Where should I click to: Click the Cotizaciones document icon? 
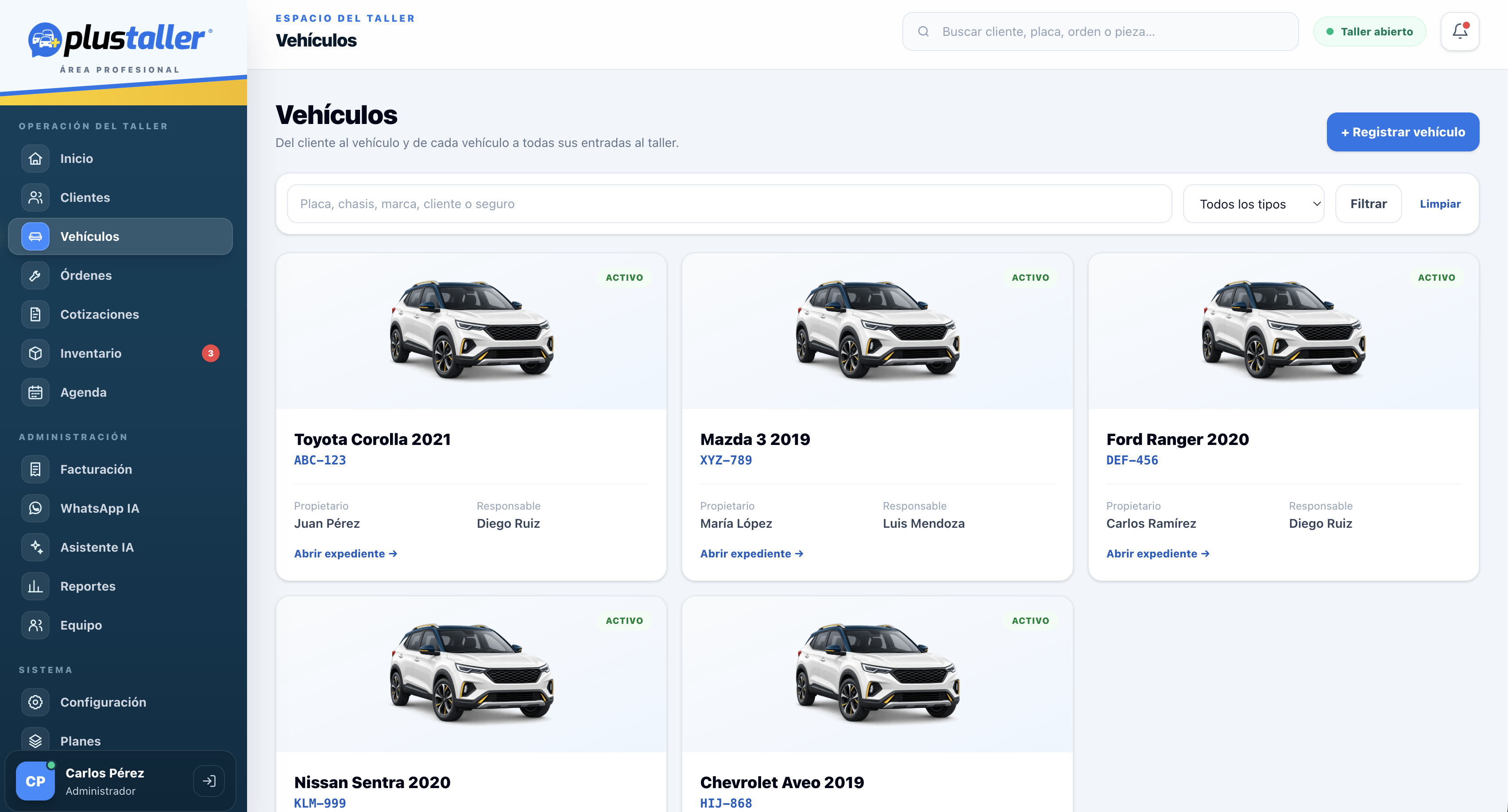point(35,314)
